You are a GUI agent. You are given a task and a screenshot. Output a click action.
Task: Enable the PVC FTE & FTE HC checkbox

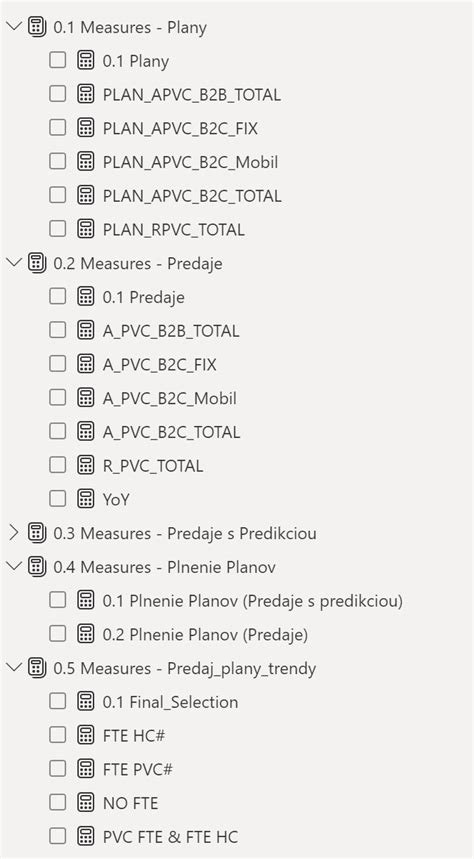point(58,836)
